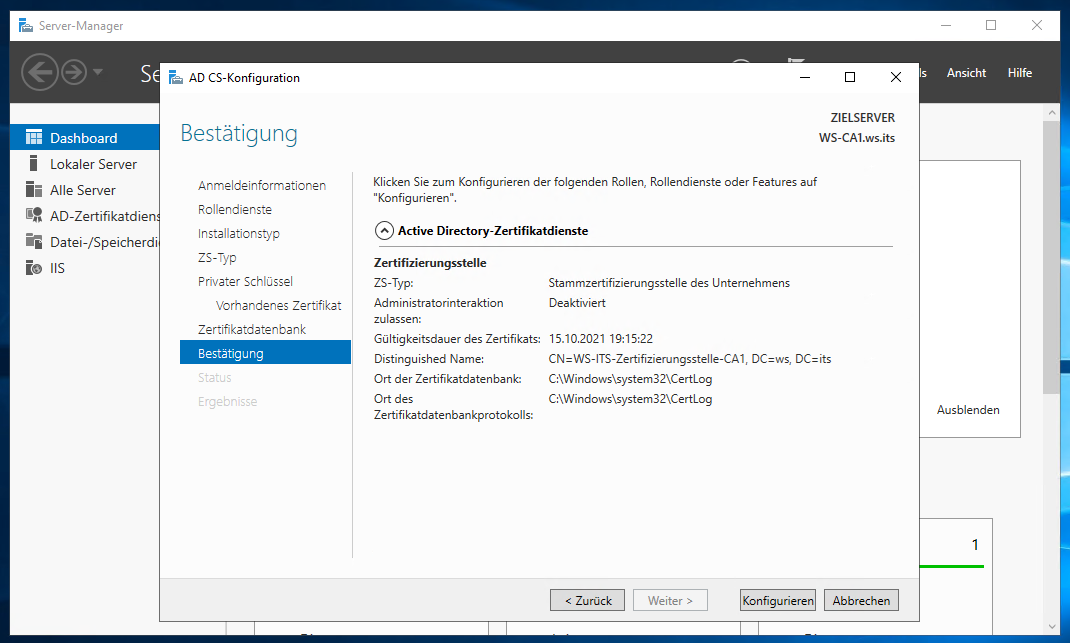Go to the Rollendienste wizard step
The image size is (1070, 643).
235,210
